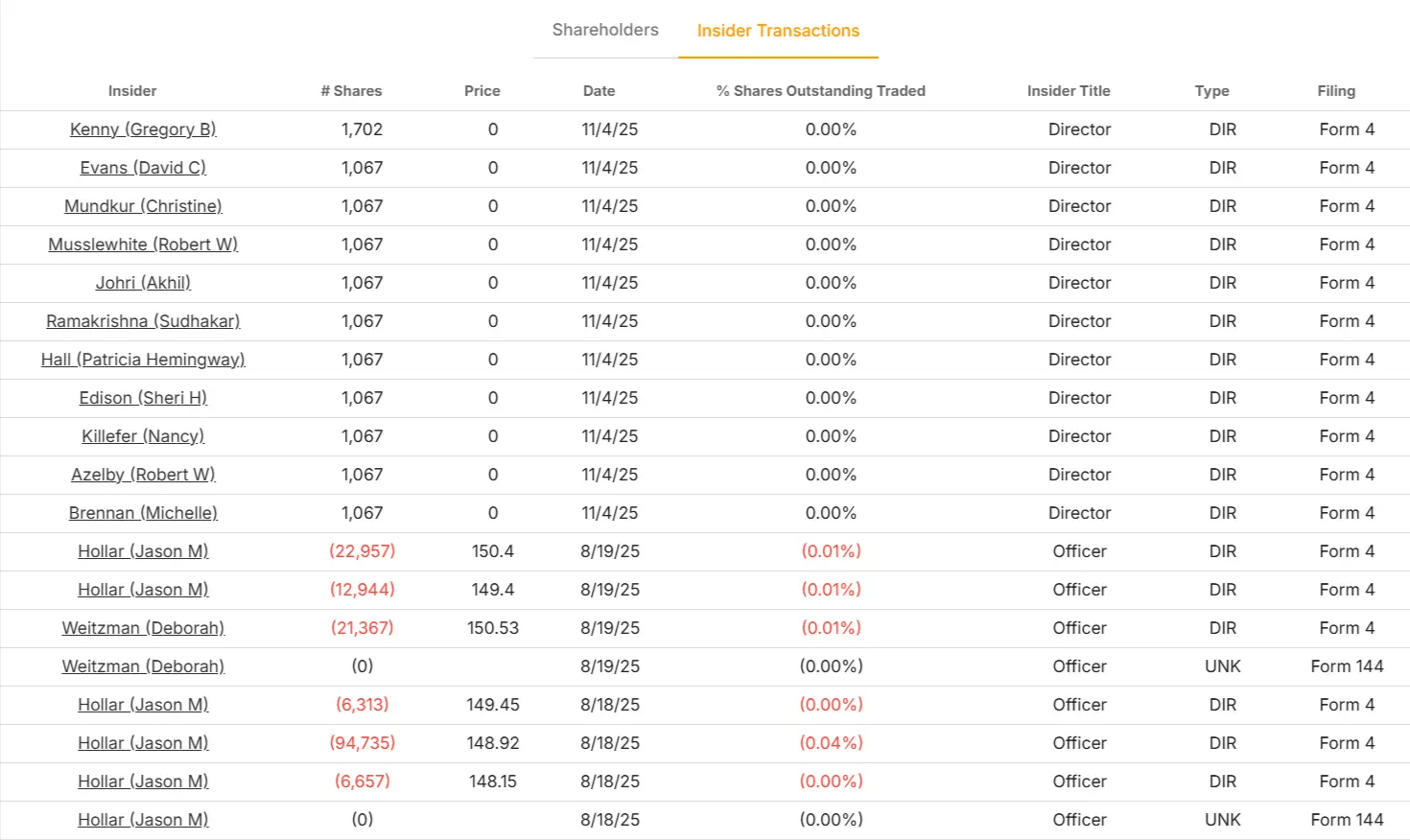Click the Mundkur (Christine) link
This screenshot has height=840, width=1410.
143,206
